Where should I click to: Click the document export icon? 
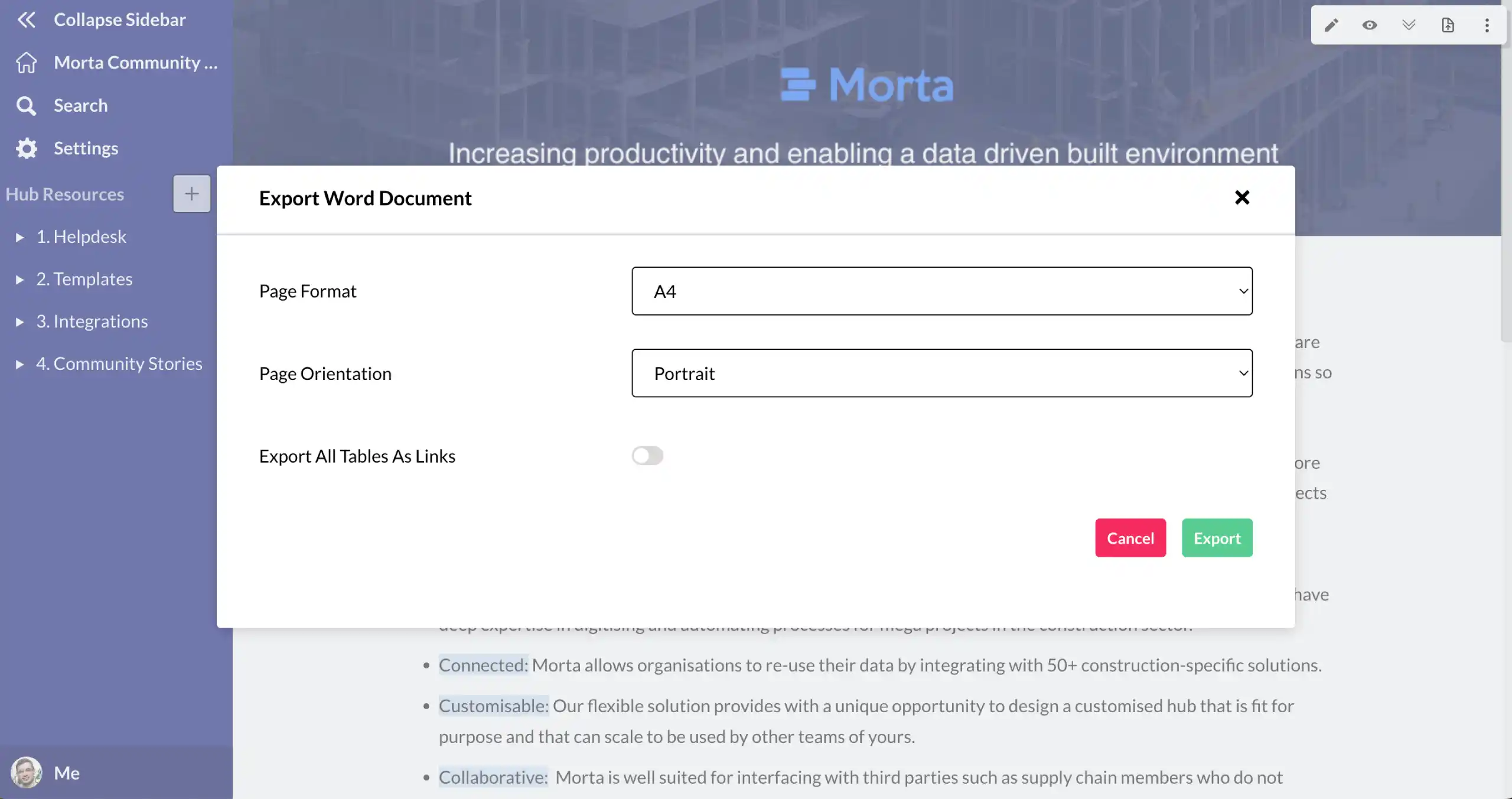click(1448, 25)
